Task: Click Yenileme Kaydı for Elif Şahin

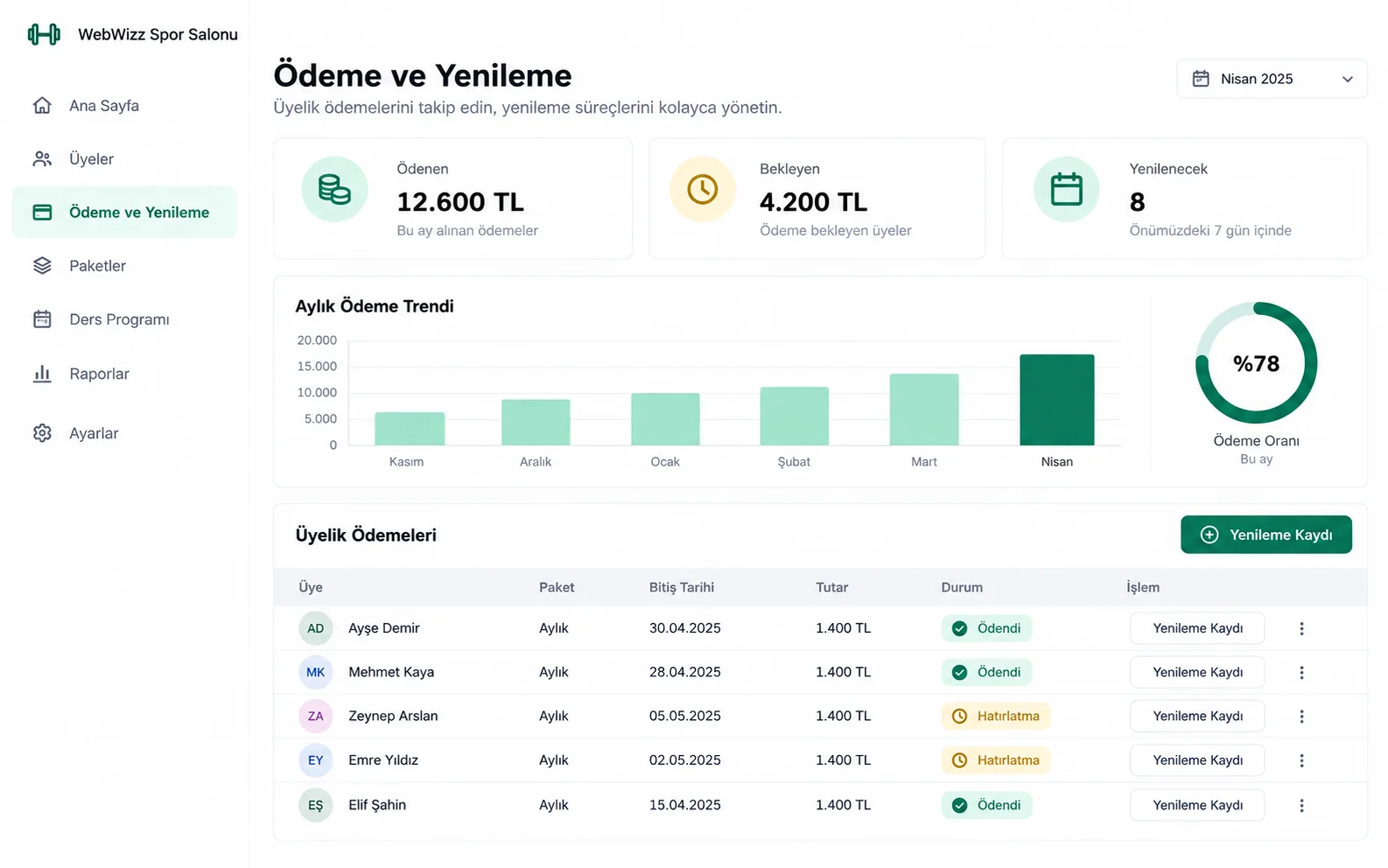Action: pos(1197,805)
